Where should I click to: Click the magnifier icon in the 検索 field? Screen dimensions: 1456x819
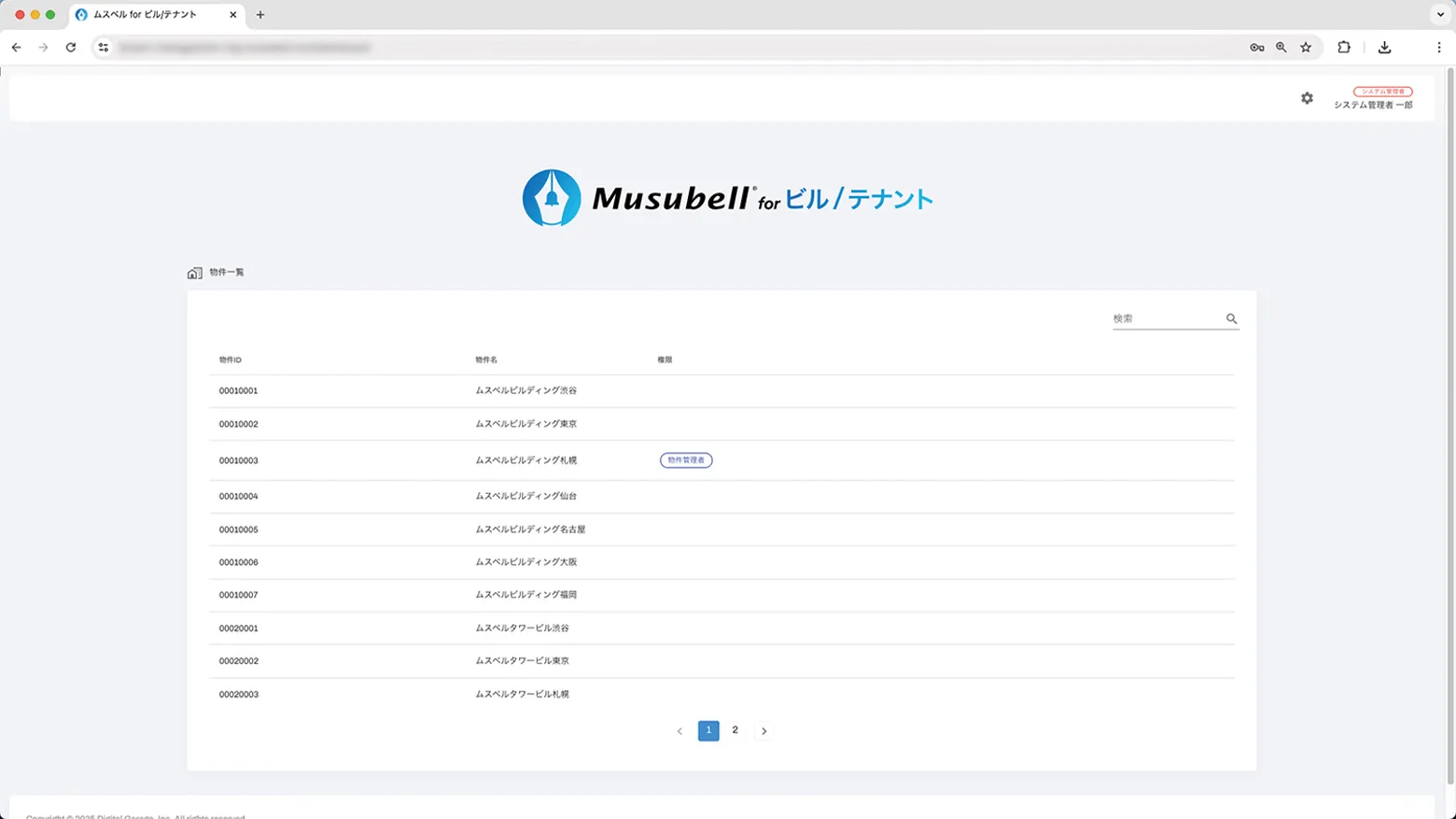[1231, 318]
